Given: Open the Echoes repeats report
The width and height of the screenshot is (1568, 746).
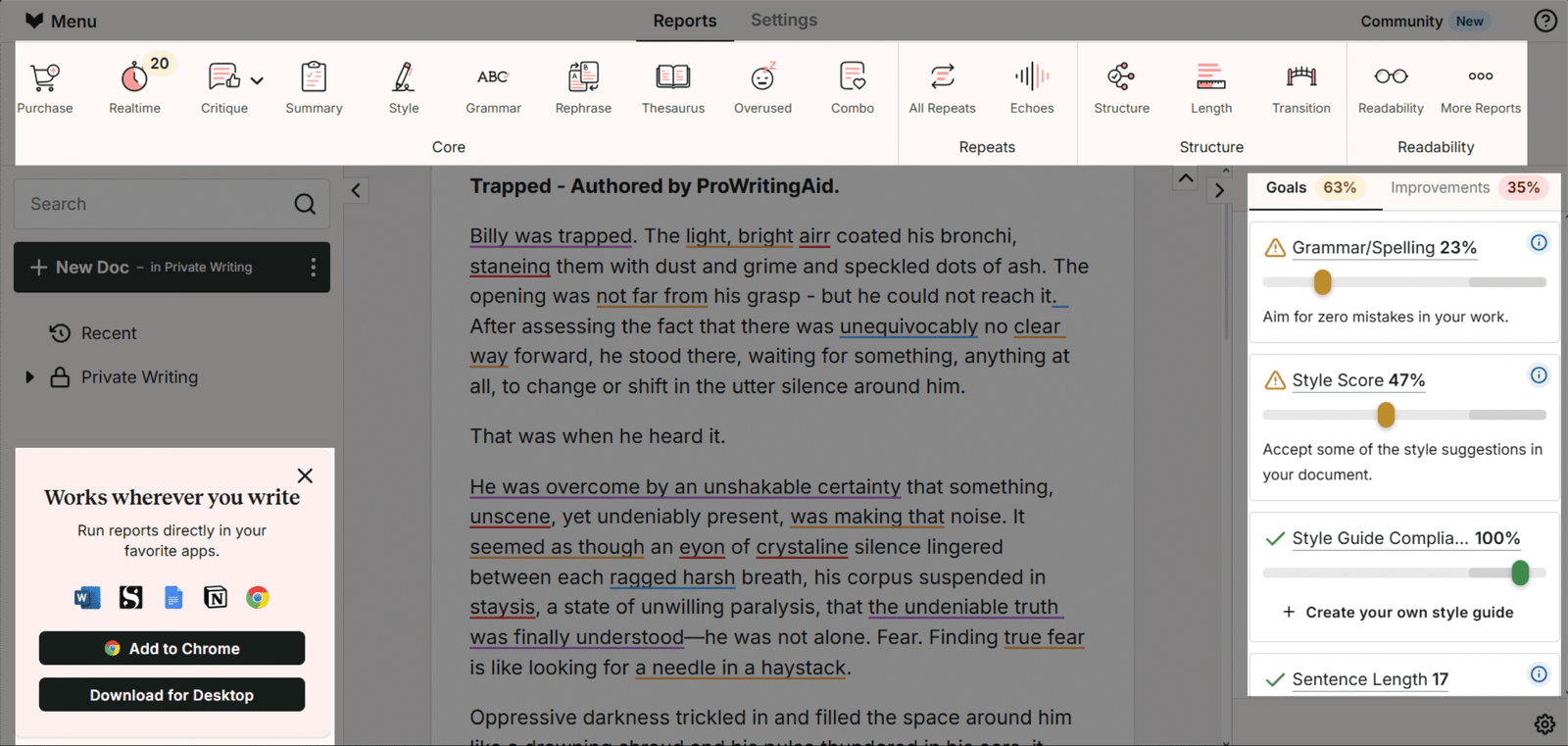Looking at the screenshot, I should [1032, 87].
